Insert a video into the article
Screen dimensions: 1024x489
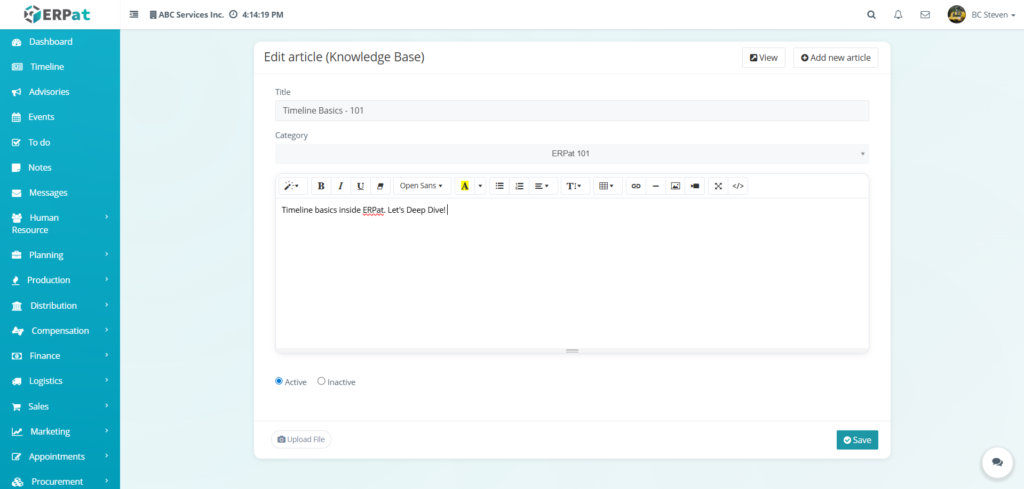(695, 186)
